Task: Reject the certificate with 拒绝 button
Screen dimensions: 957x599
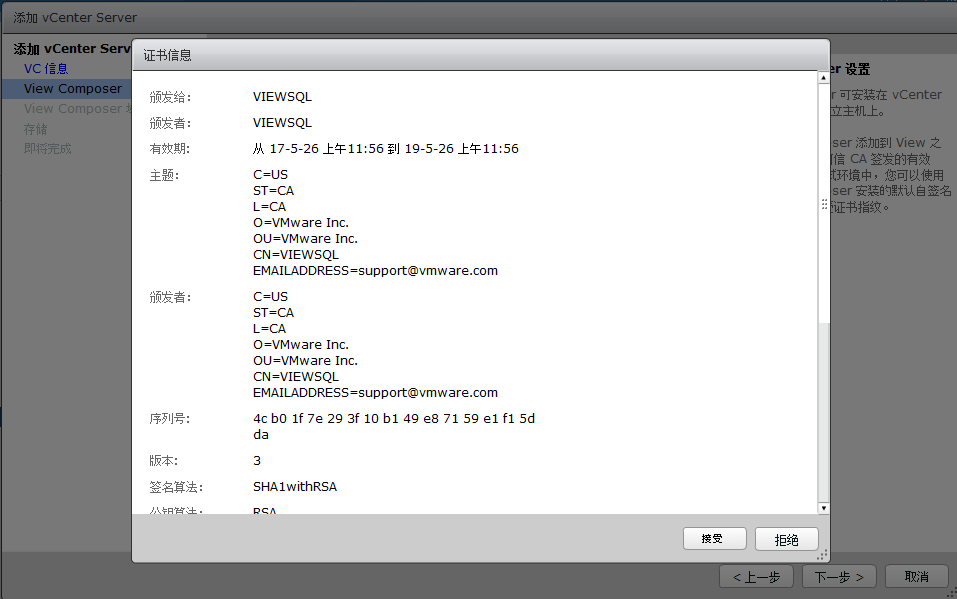Action: [x=786, y=539]
